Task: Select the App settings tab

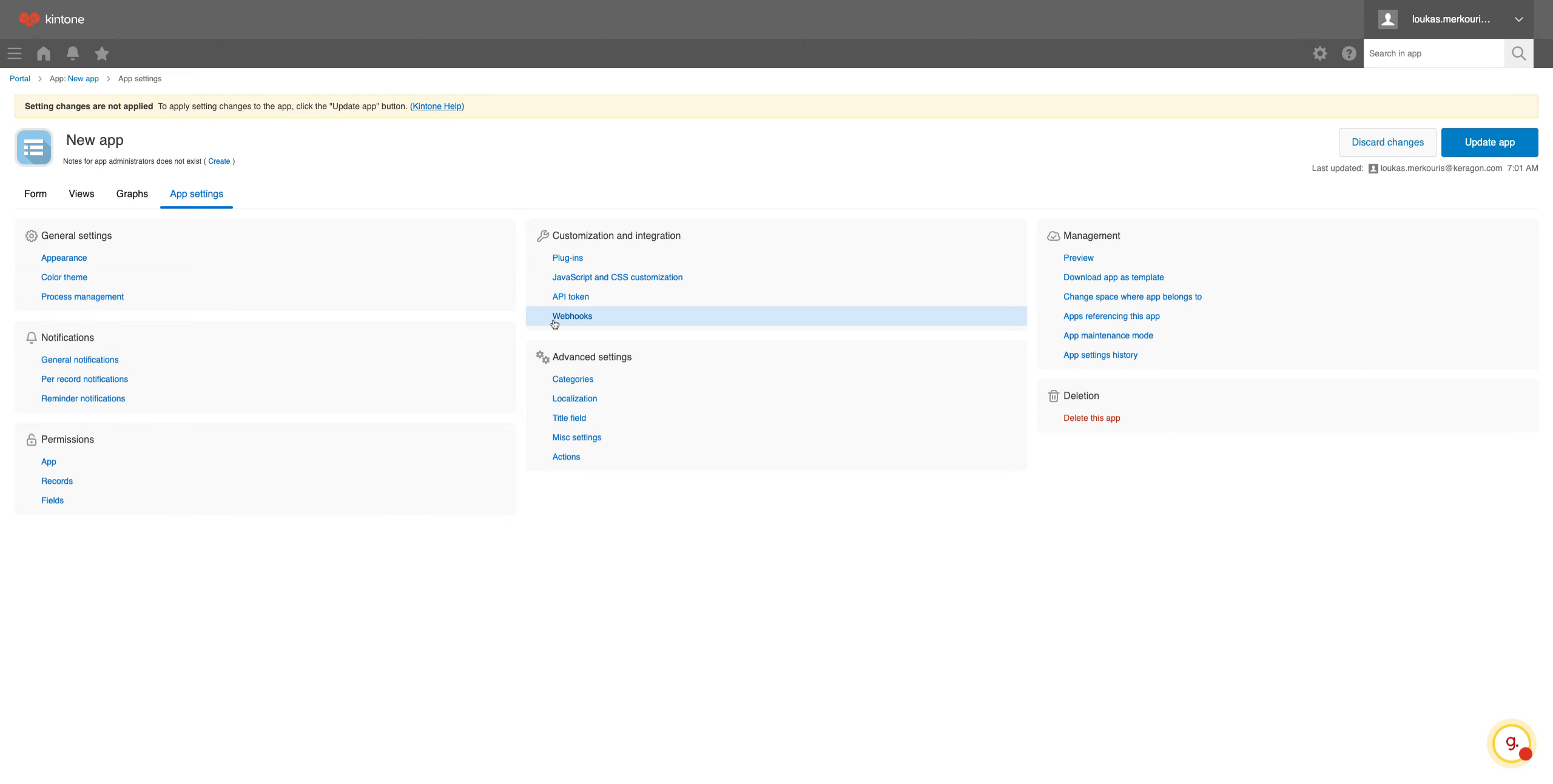Action: 196,193
